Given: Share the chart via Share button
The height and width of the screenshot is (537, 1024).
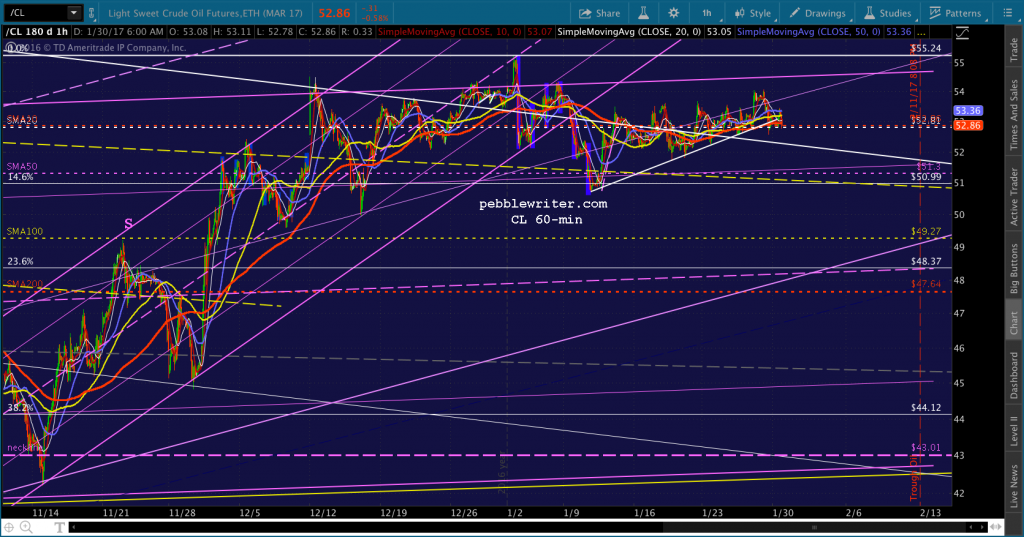Looking at the screenshot, I should point(600,13).
